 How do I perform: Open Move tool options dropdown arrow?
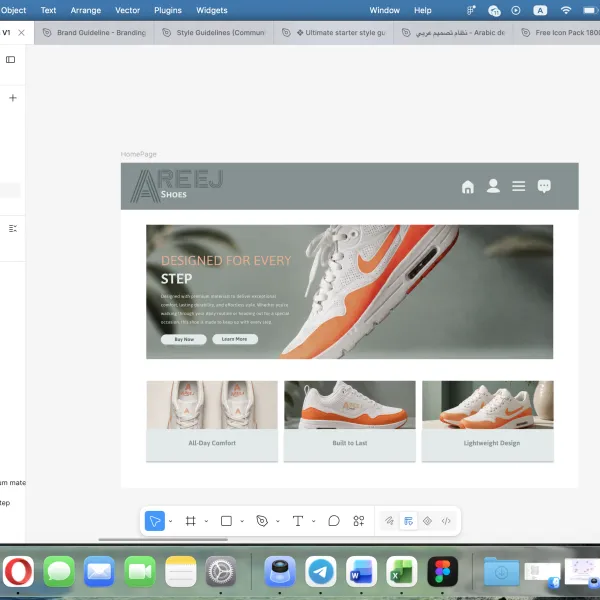click(170, 521)
